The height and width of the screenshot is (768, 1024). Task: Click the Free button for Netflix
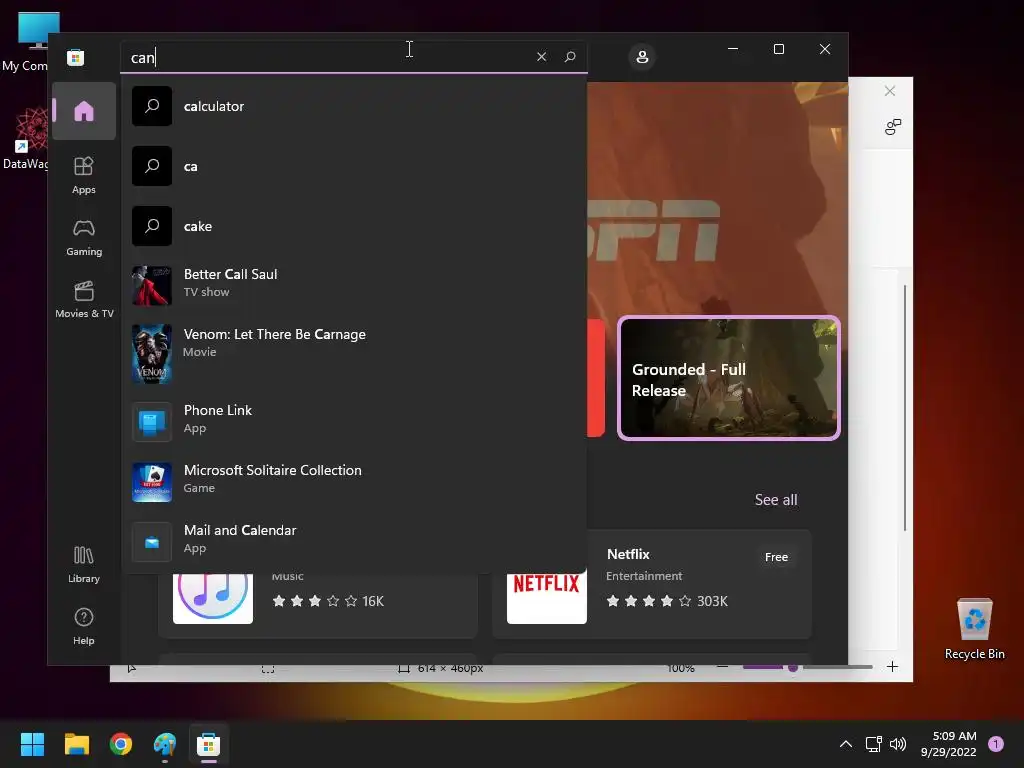point(776,557)
